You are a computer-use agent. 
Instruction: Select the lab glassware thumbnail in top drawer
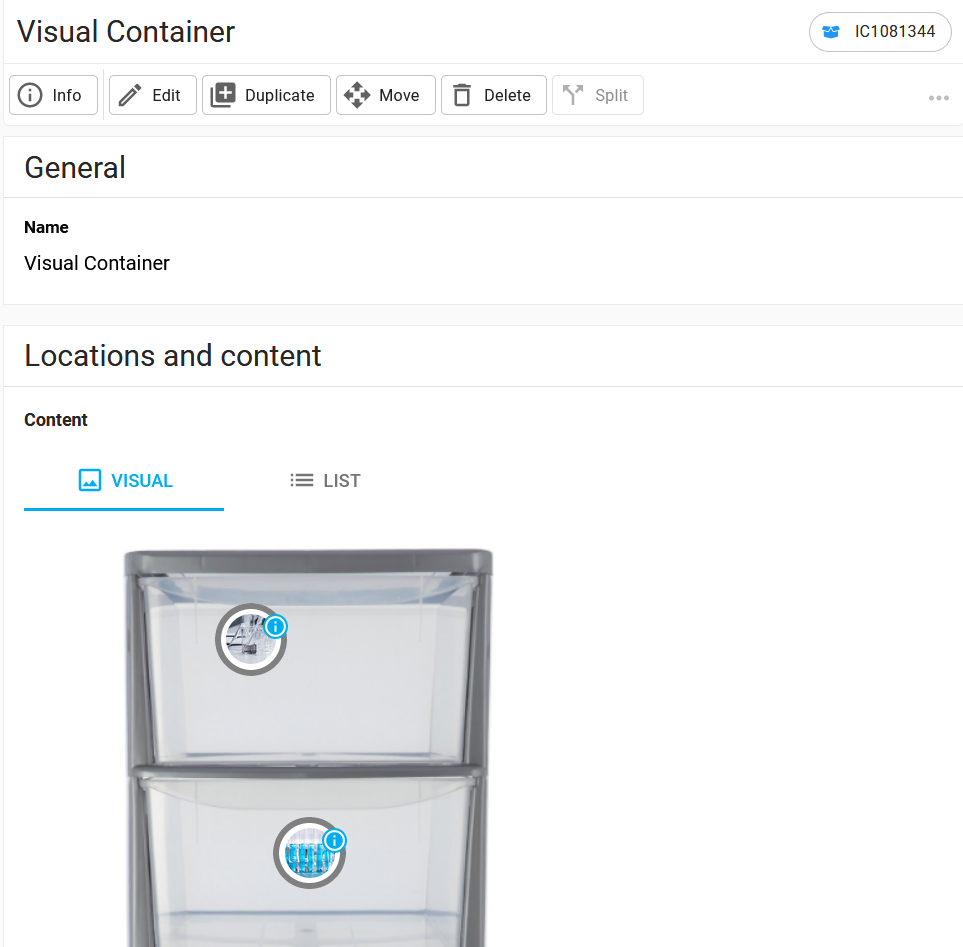pos(249,641)
